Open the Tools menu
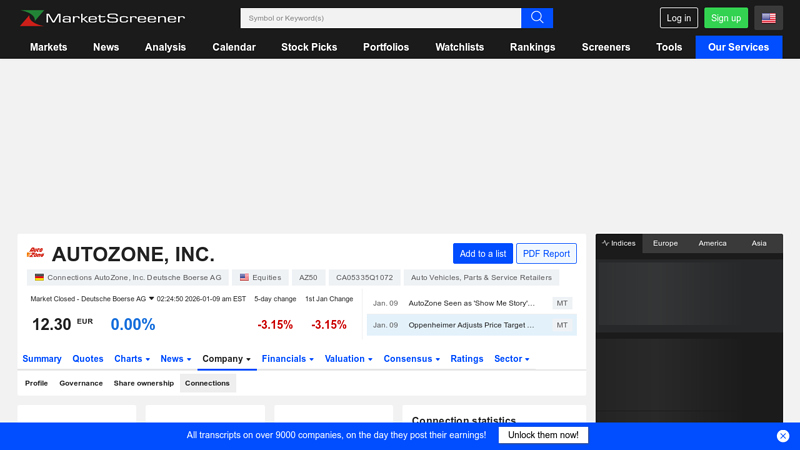 669,47
